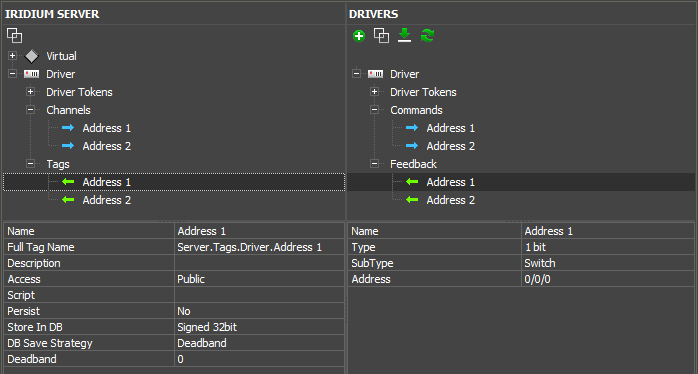Viewport: 698px width, 374px height.
Task: Open the SubType value 'Switch'
Action: coord(608,263)
